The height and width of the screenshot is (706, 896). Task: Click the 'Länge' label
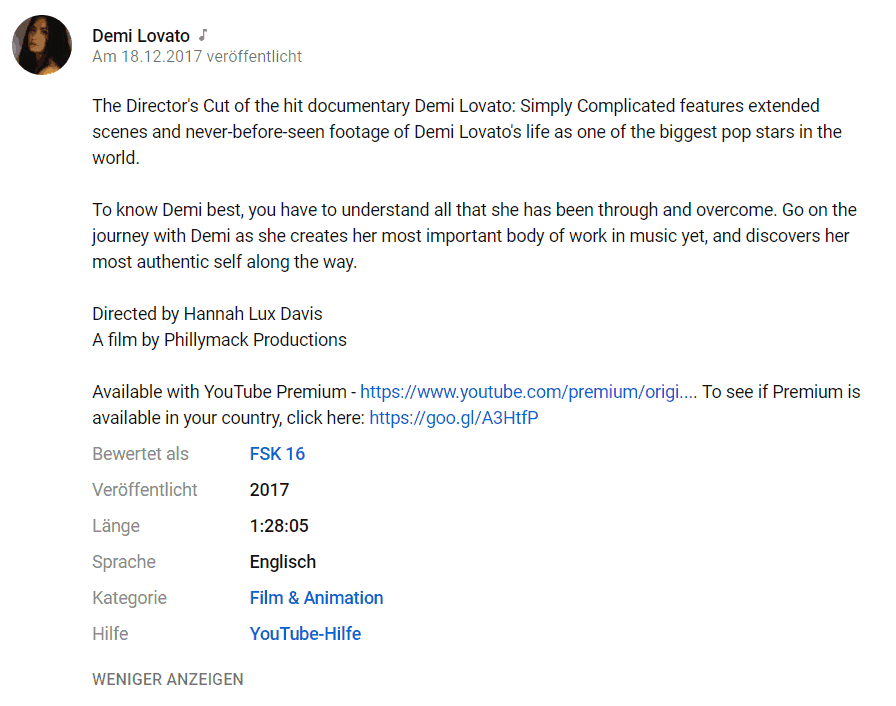[x=116, y=526]
